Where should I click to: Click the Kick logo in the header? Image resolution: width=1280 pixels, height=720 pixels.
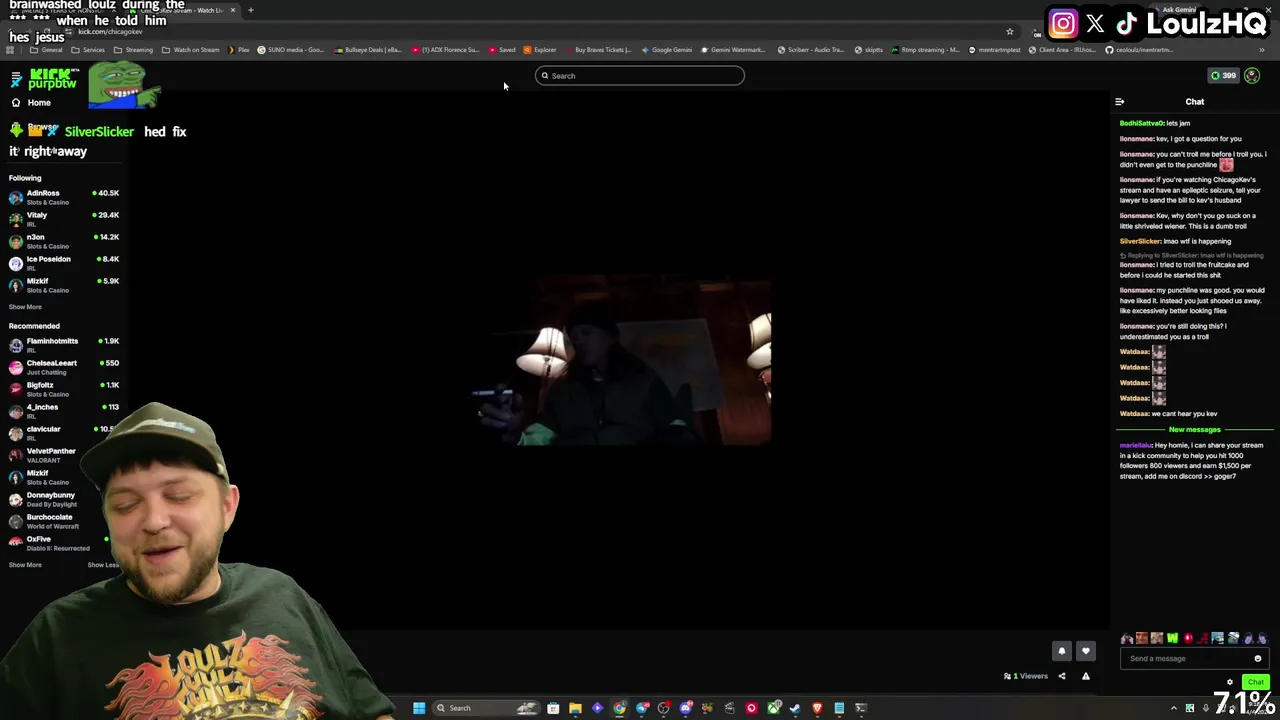click(52, 78)
